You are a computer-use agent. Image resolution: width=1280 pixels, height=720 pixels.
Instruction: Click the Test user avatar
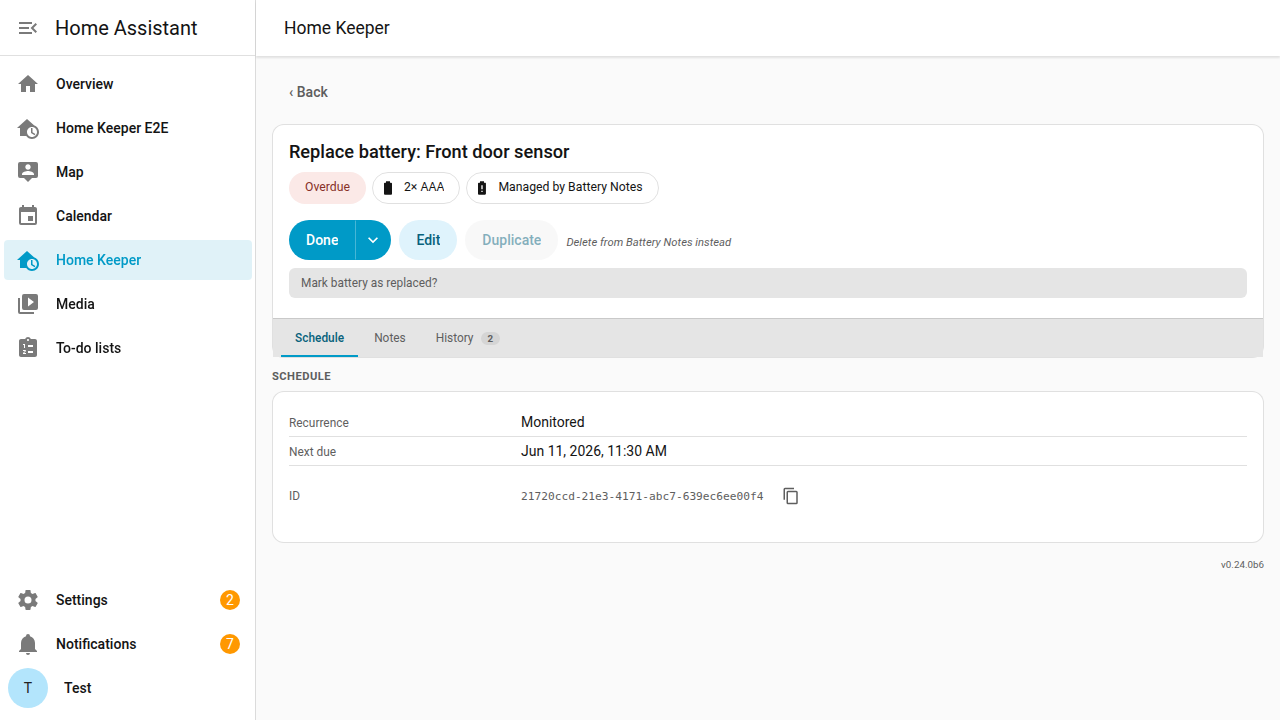tap(28, 688)
